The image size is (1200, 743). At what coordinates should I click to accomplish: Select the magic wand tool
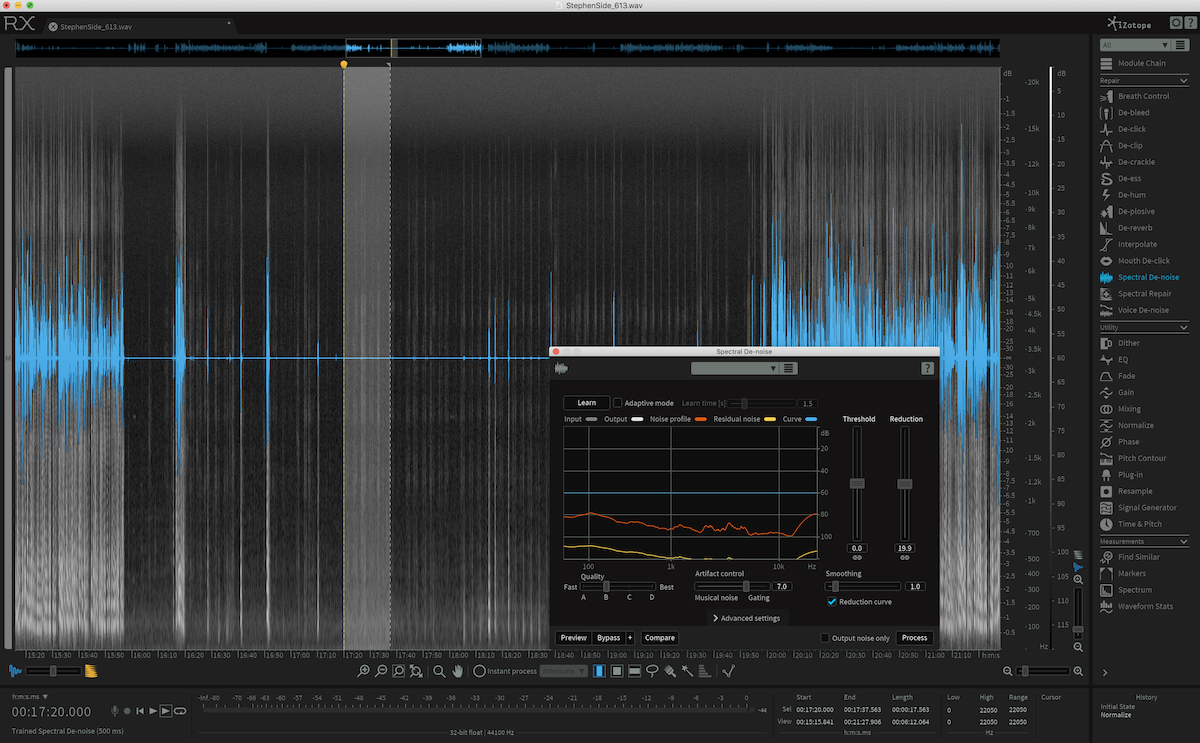tap(687, 671)
